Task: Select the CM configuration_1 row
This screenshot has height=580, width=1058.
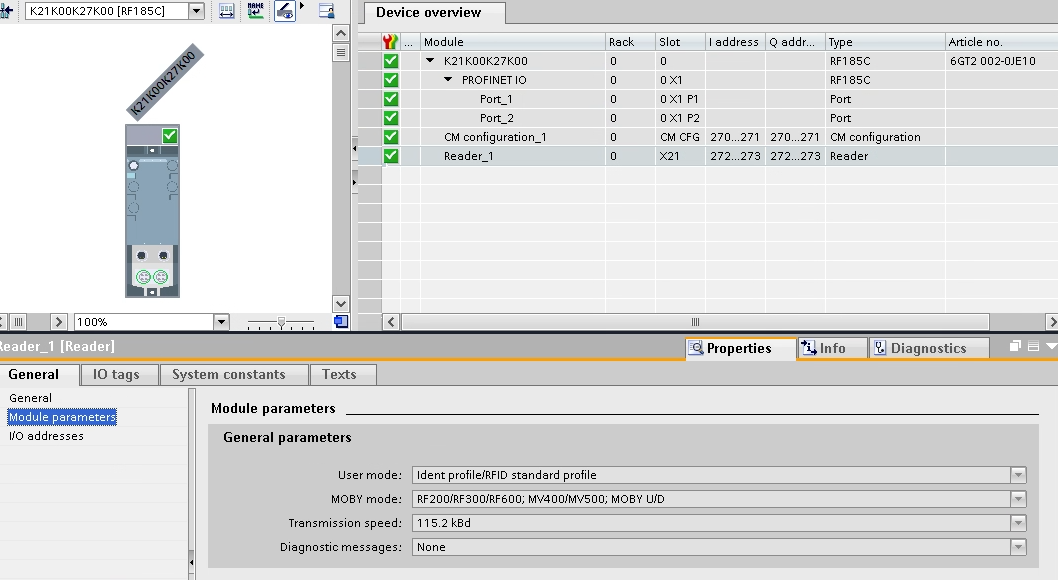Action: click(x=707, y=136)
